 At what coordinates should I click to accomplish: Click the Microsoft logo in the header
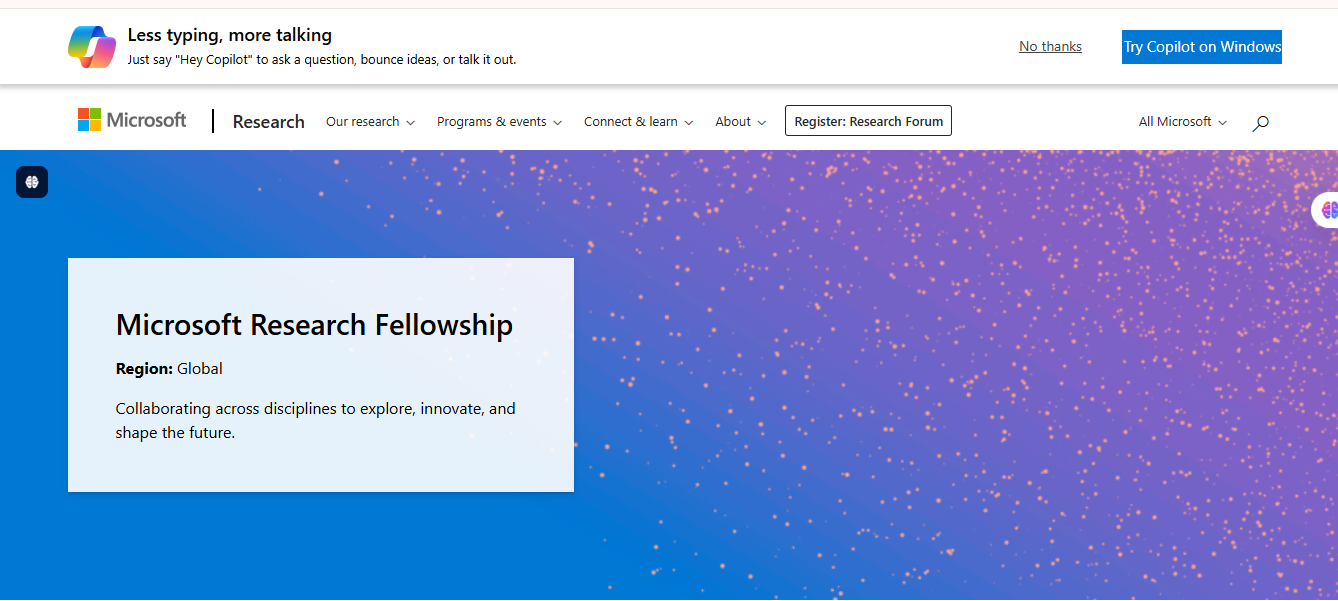click(x=131, y=119)
